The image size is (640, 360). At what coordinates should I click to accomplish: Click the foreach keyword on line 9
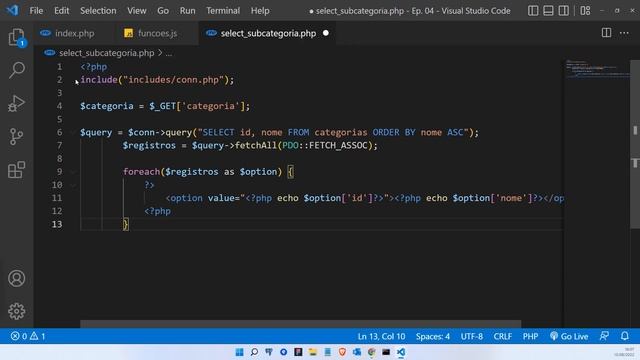point(142,172)
